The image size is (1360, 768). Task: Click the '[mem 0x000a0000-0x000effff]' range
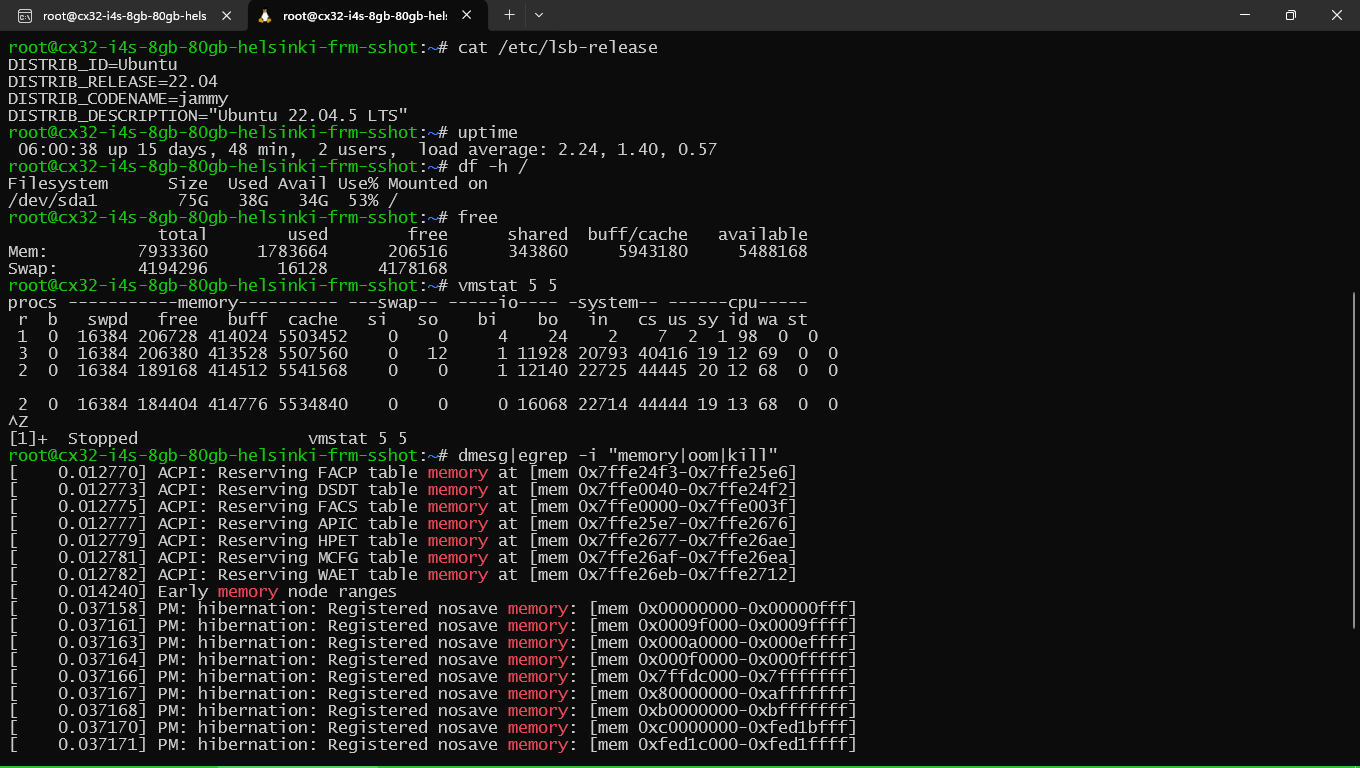[723, 642]
